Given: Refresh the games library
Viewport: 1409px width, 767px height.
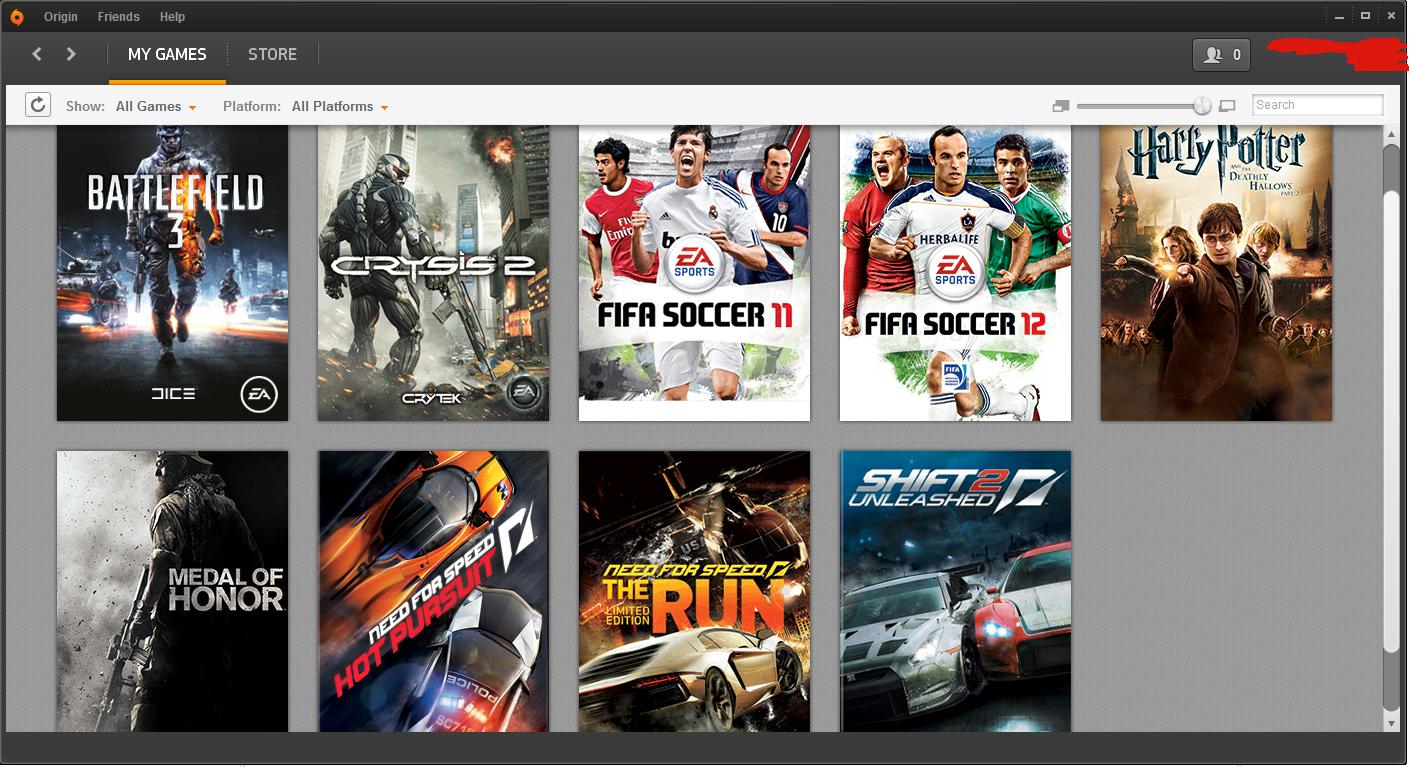Looking at the screenshot, I should pos(38,105).
